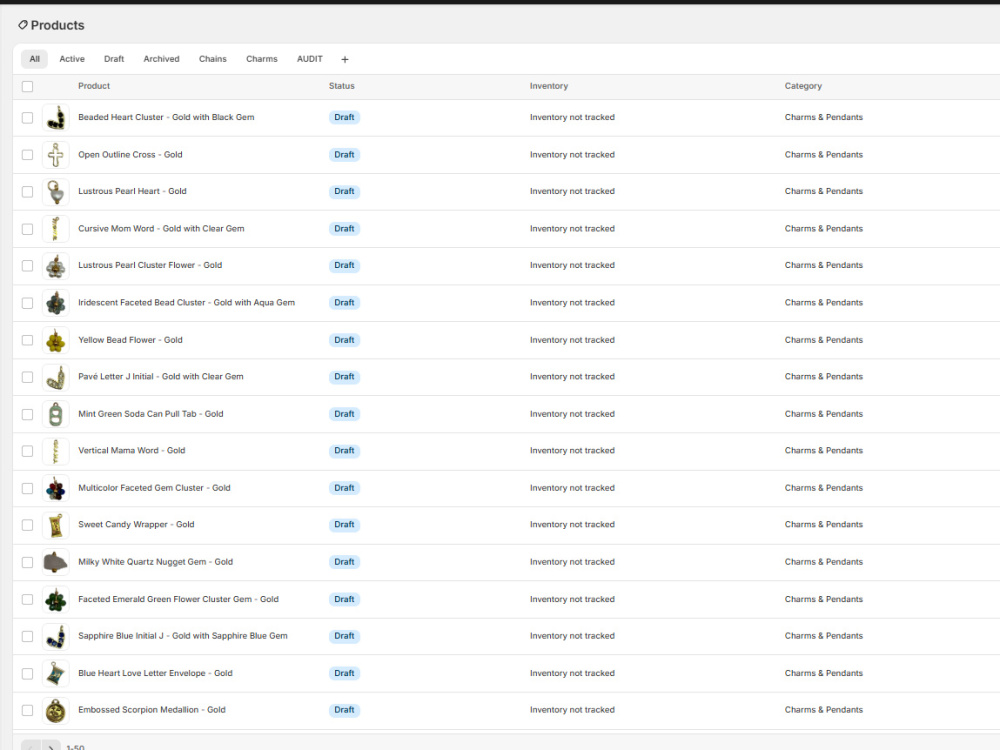Go to next page arrow

click(x=51, y=746)
